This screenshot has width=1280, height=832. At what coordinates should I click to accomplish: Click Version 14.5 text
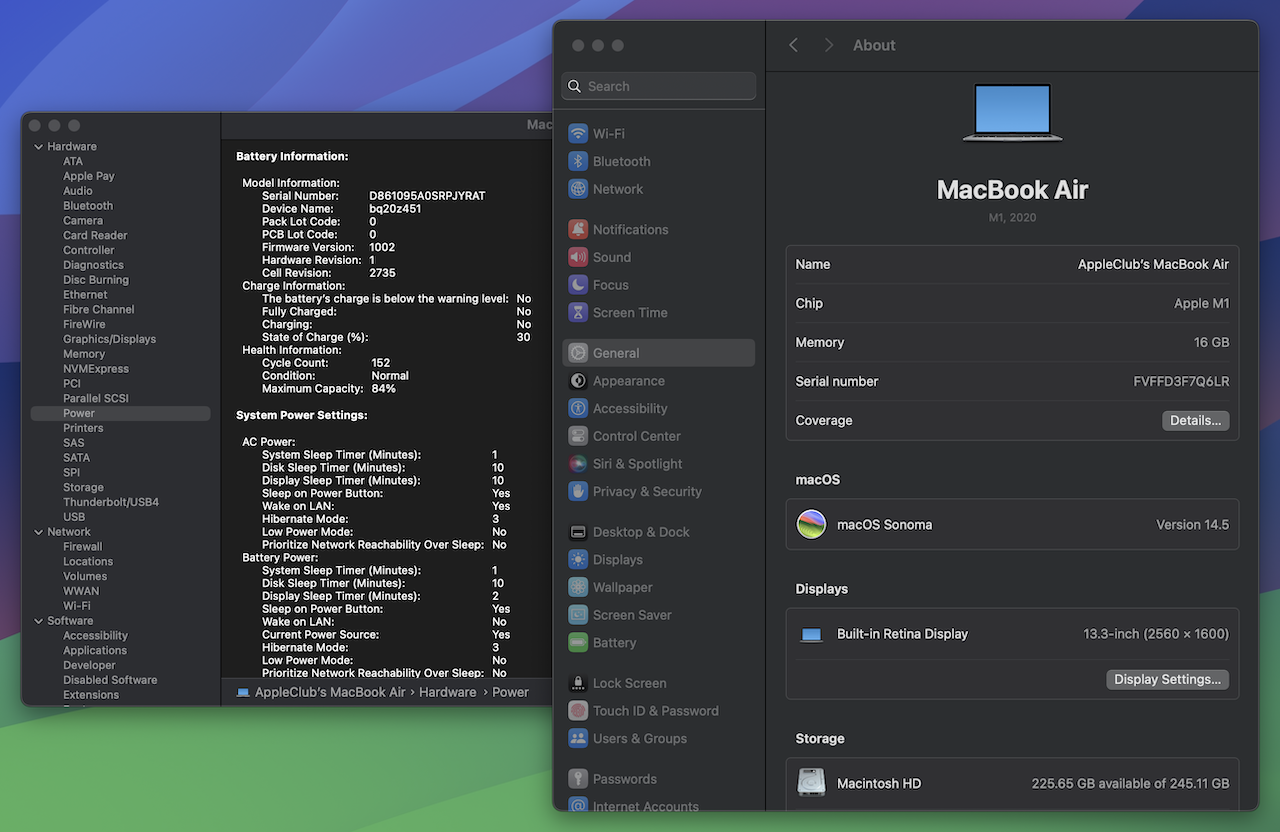[x=1192, y=525]
